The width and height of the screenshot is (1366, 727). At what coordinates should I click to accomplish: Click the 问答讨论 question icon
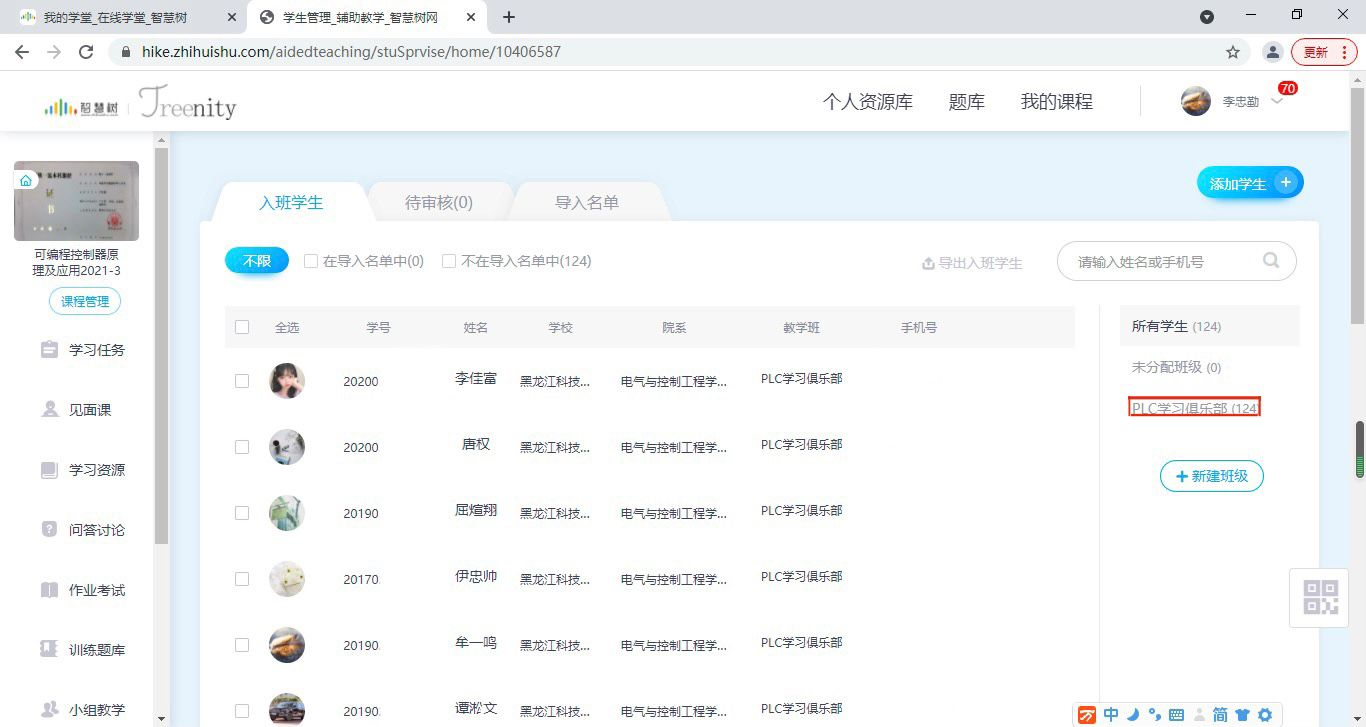[49, 529]
